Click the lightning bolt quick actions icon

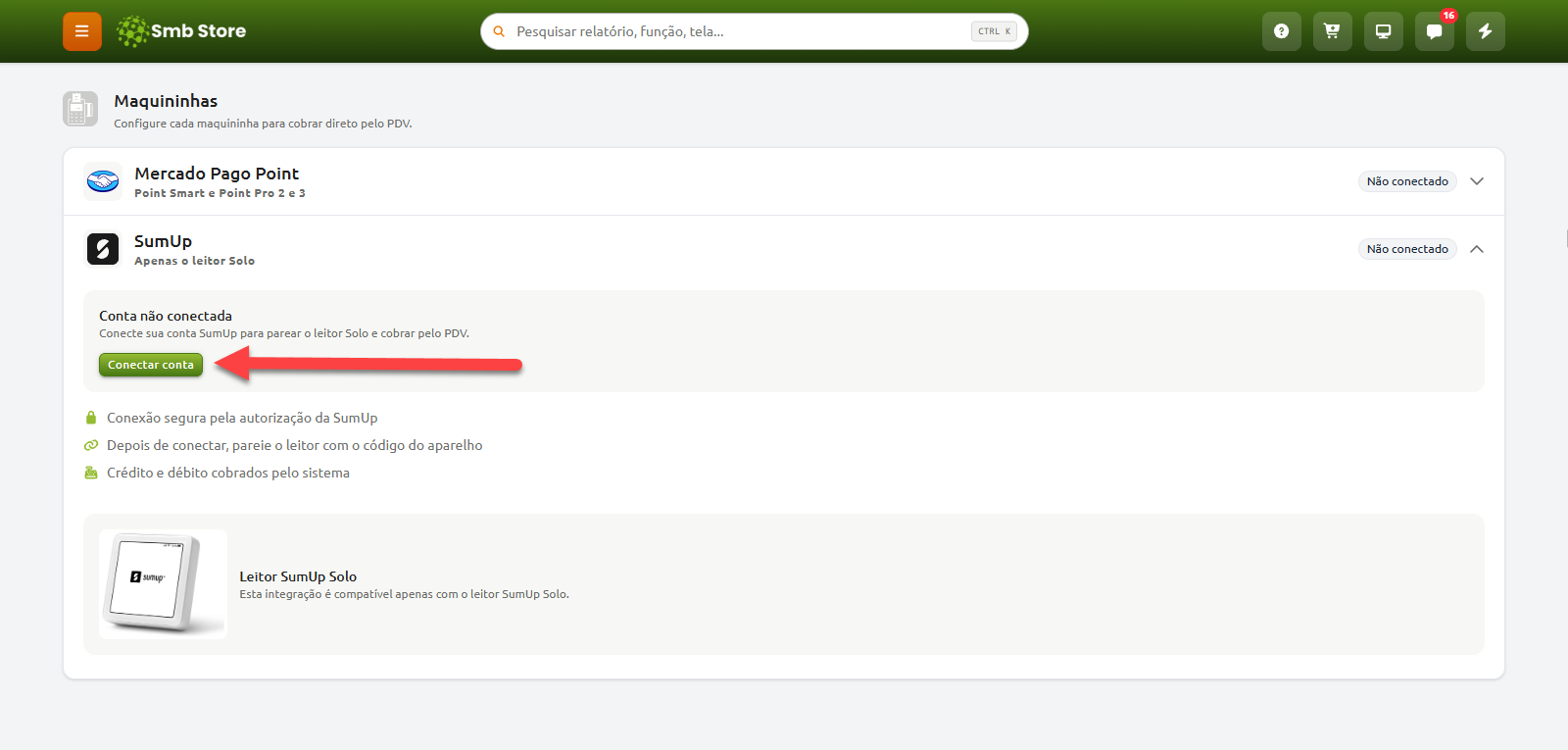coord(1485,31)
